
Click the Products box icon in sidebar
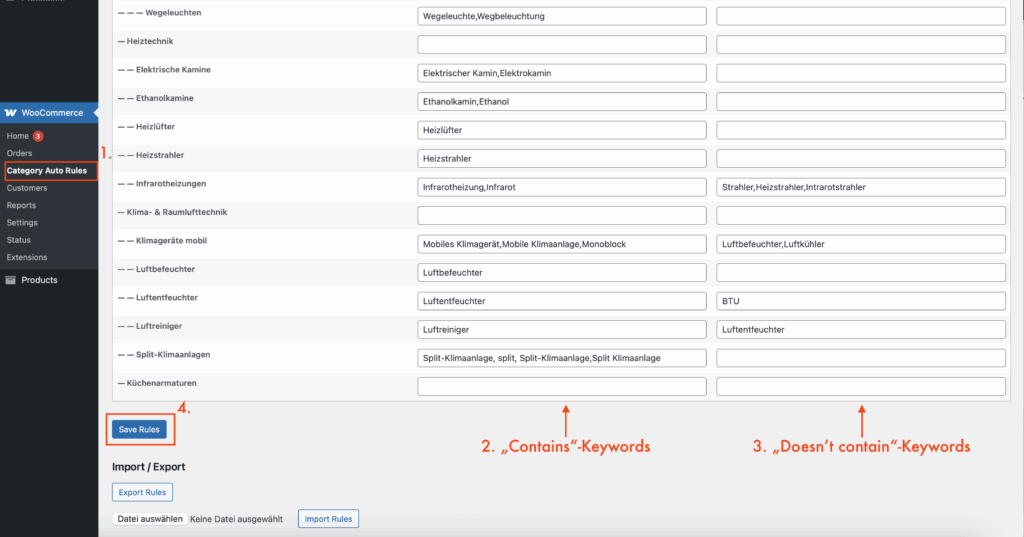click(x=10, y=280)
